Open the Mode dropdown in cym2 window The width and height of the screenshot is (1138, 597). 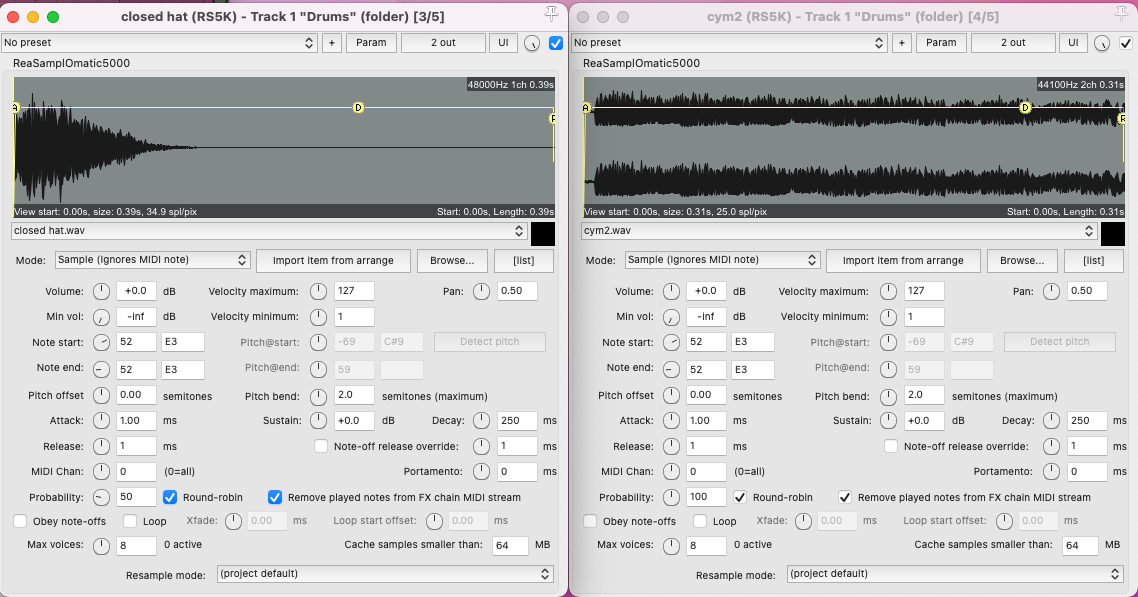pyautogui.click(x=722, y=260)
